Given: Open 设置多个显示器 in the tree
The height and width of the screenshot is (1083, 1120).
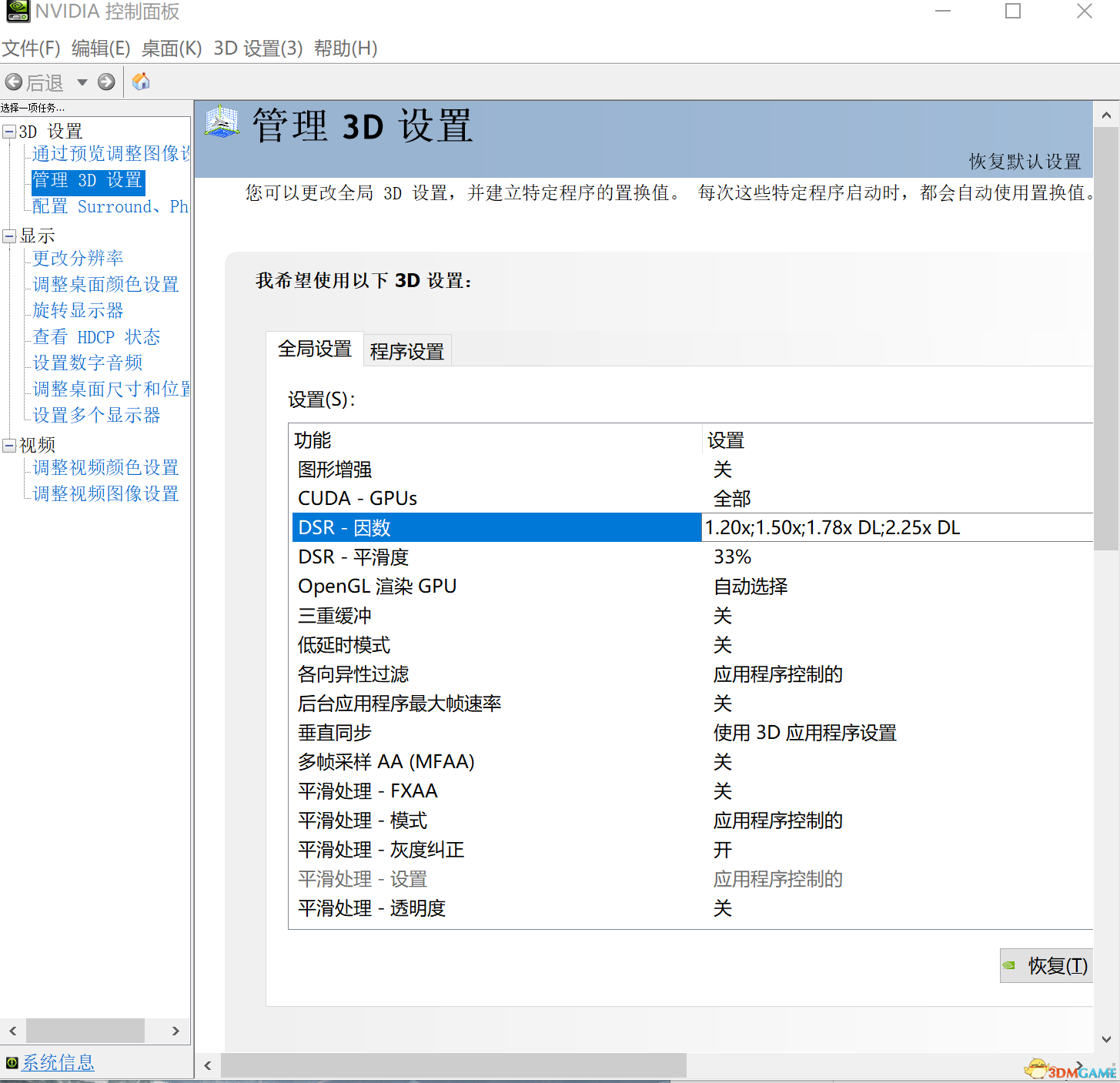Looking at the screenshot, I should click(97, 415).
